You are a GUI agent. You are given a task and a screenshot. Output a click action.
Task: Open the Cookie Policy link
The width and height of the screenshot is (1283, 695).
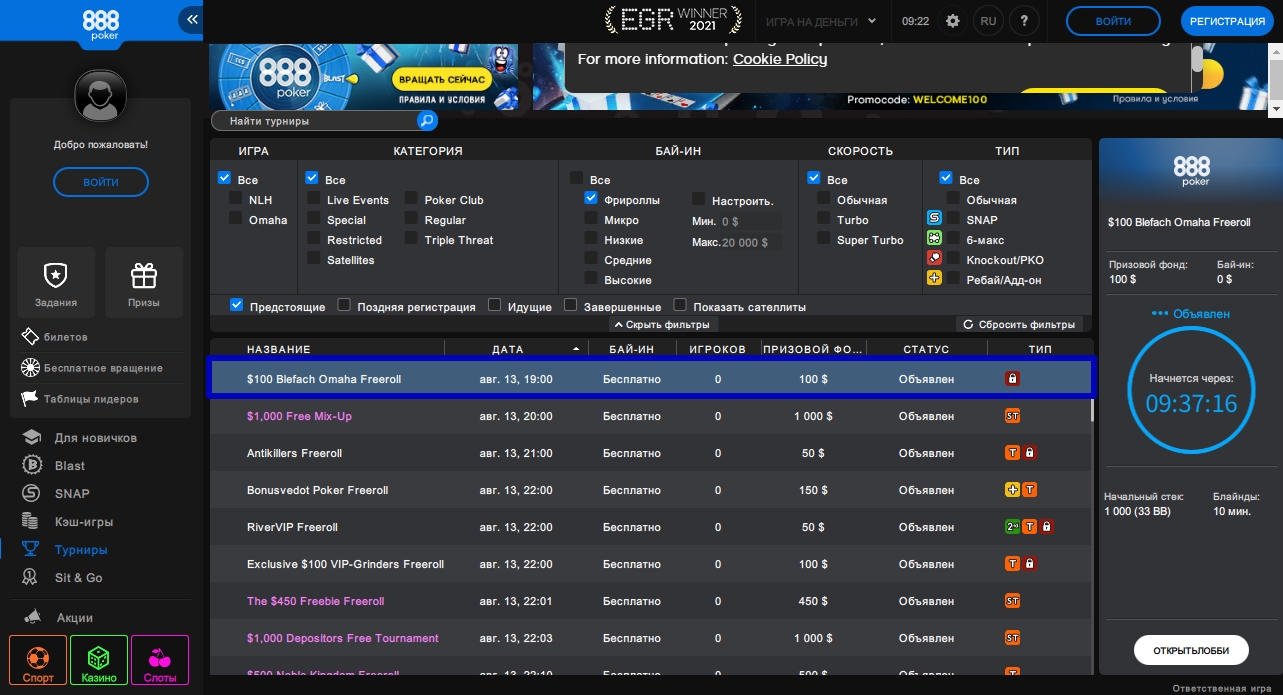(780, 59)
